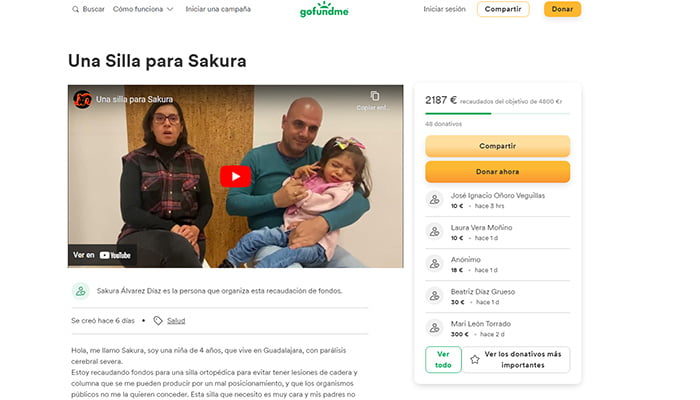Open the gofundme logo homepage
The width and height of the screenshot is (700, 400).
324,9
